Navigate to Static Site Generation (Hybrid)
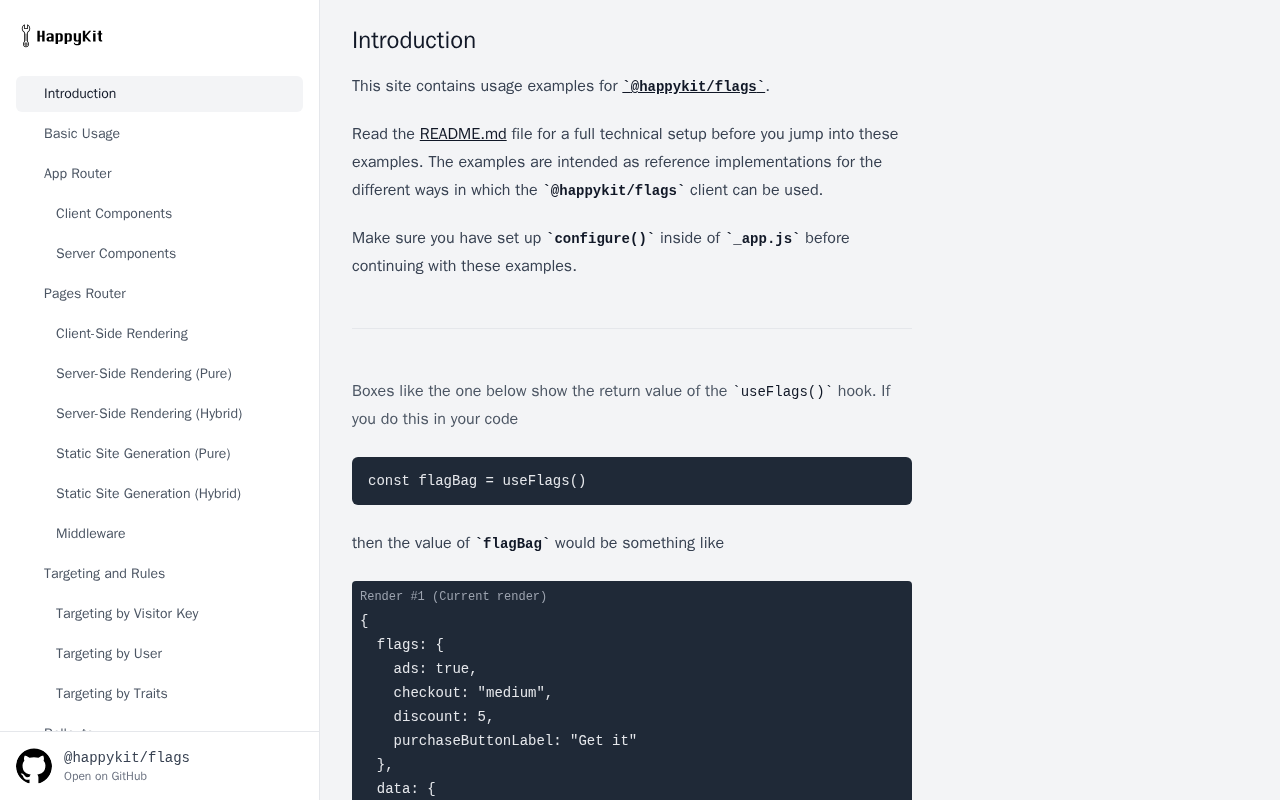The height and width of the screenshot is (800, 1280). [148, 494]
